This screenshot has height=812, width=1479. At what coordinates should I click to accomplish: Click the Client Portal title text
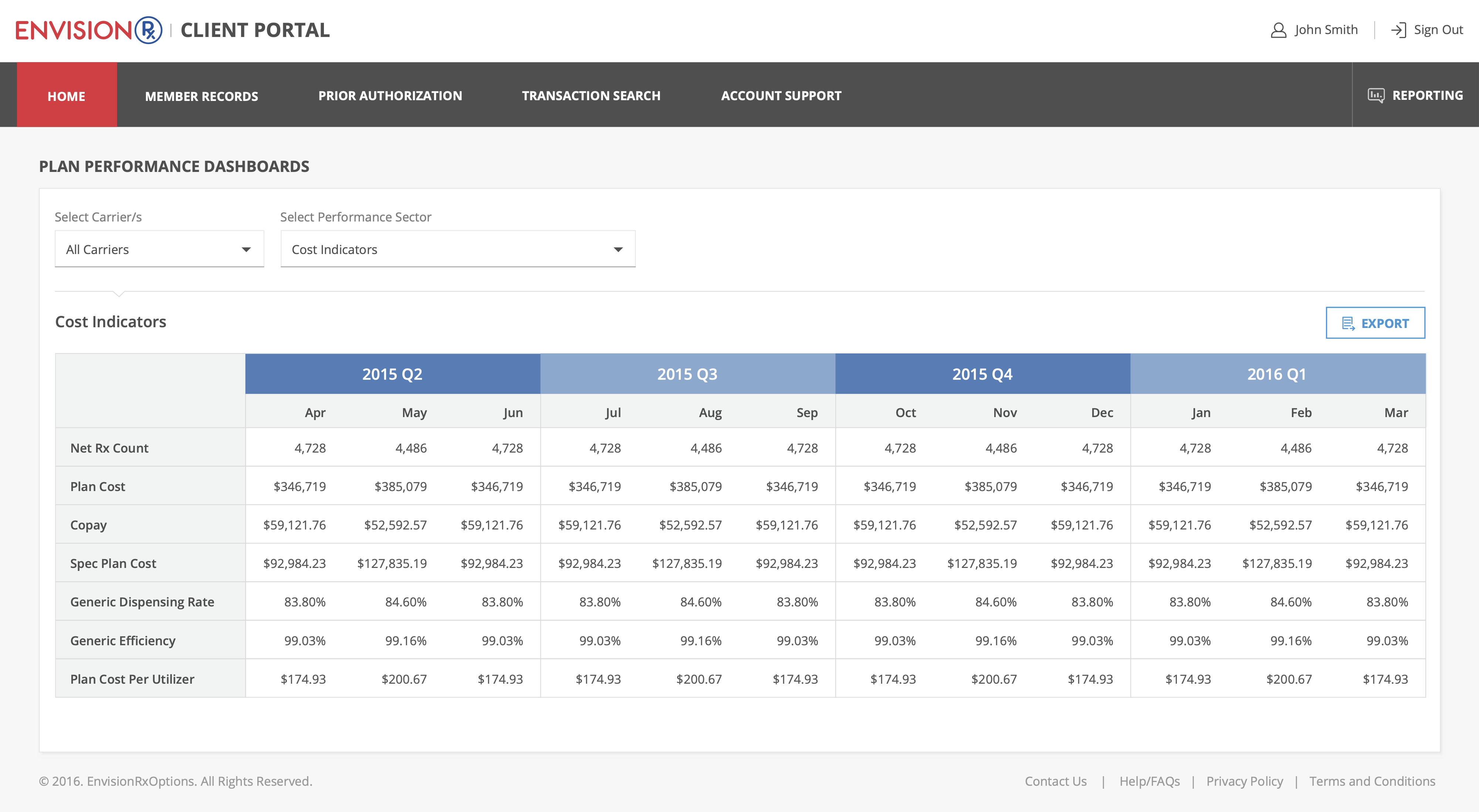255,30
